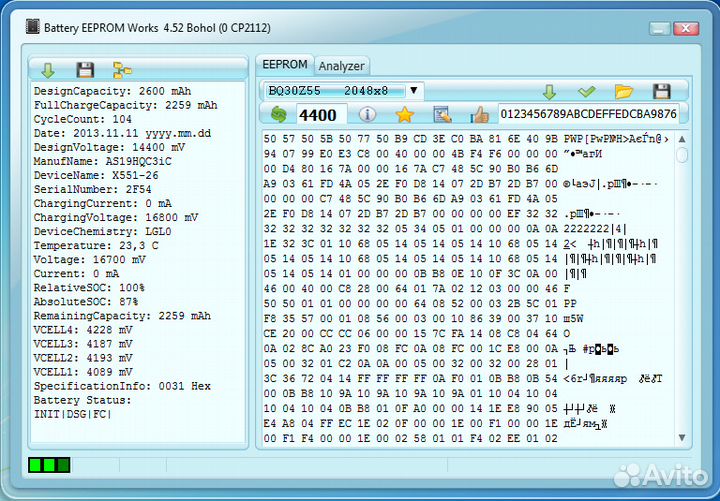Image resolution: width=720 pixels, height=501 pixels.
Task: Click the green progress bar indicator
Action: pyautogui.click(x=49, y=465)
